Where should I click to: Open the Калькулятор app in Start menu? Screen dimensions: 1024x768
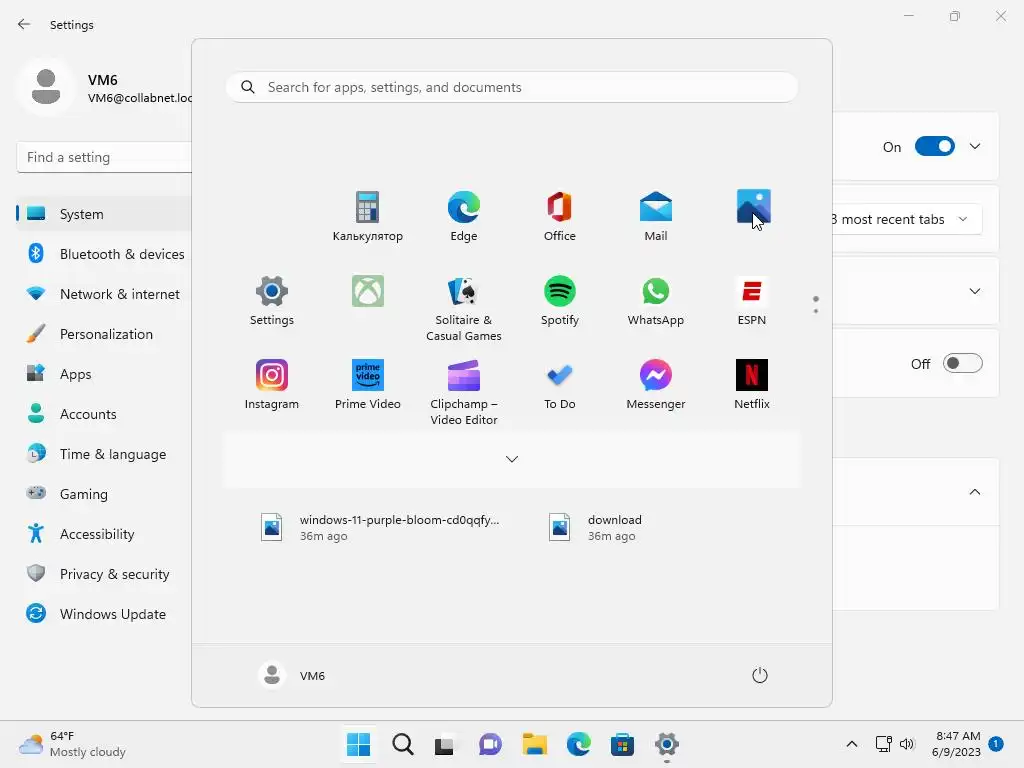pos(367,217)
